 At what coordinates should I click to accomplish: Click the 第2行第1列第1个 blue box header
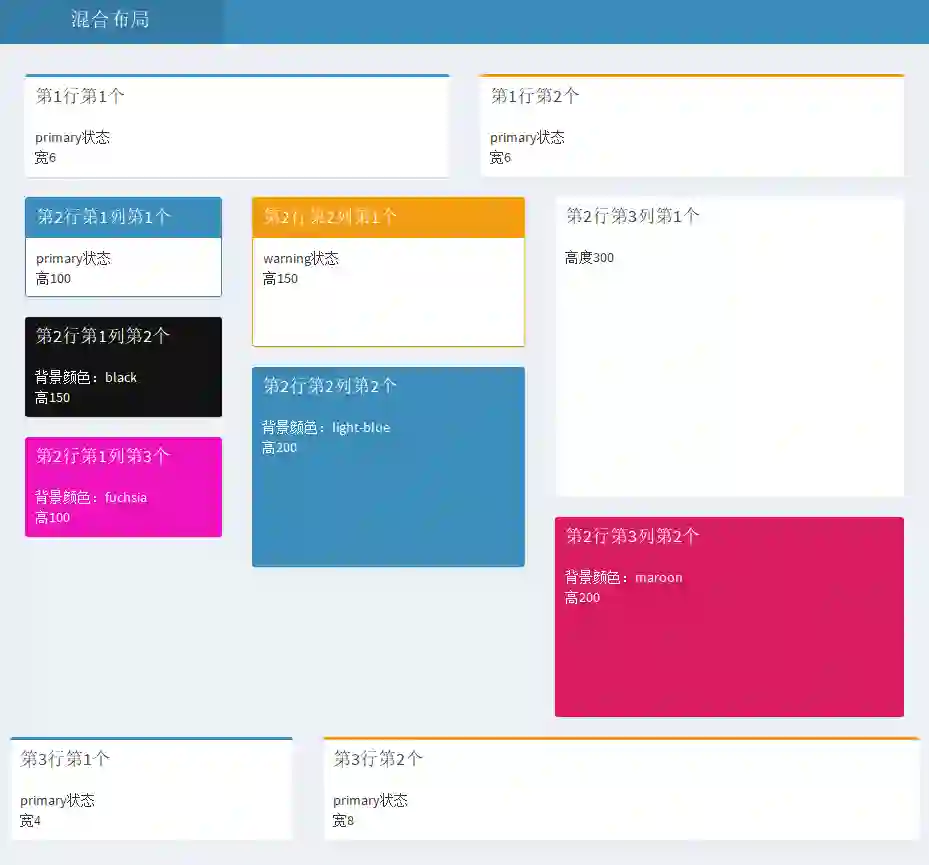point(123,217)
